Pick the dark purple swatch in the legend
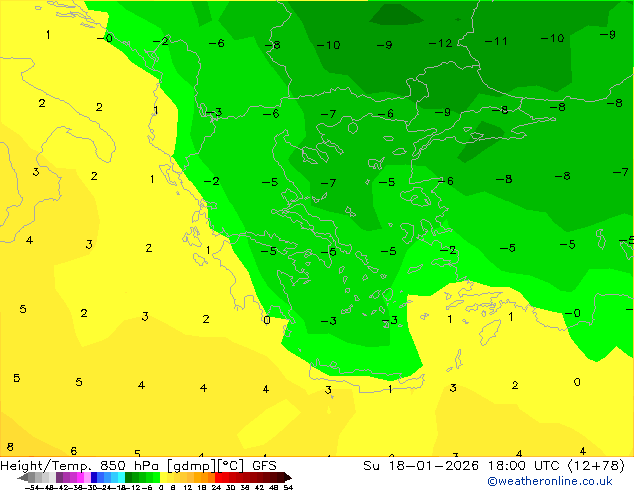 pos(59,477)
